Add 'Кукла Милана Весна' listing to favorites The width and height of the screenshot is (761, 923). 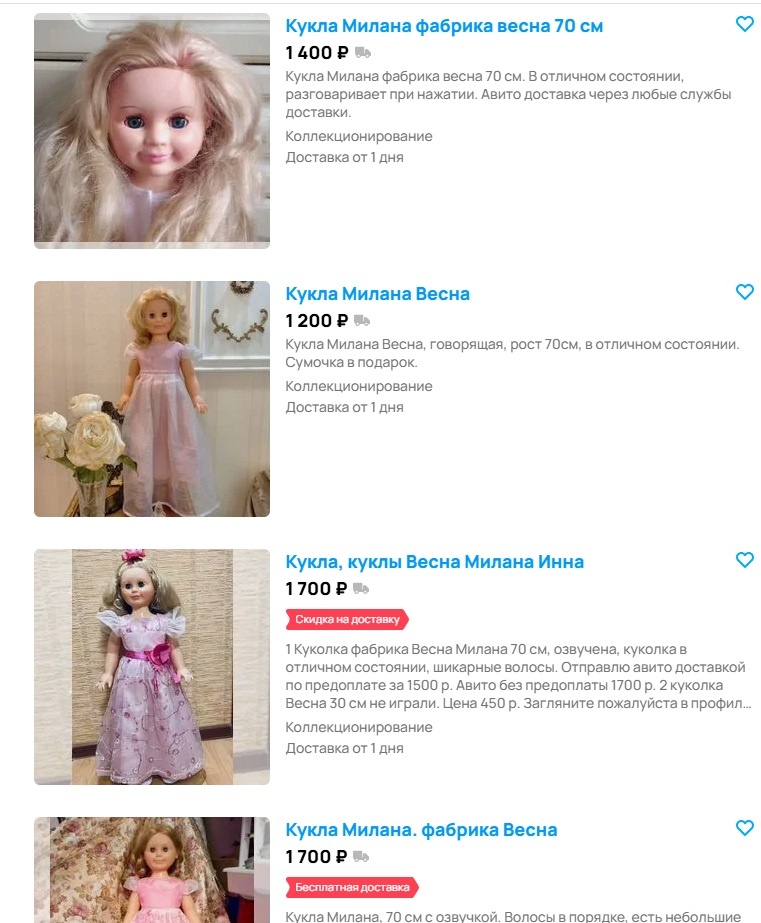pos(745,292)
